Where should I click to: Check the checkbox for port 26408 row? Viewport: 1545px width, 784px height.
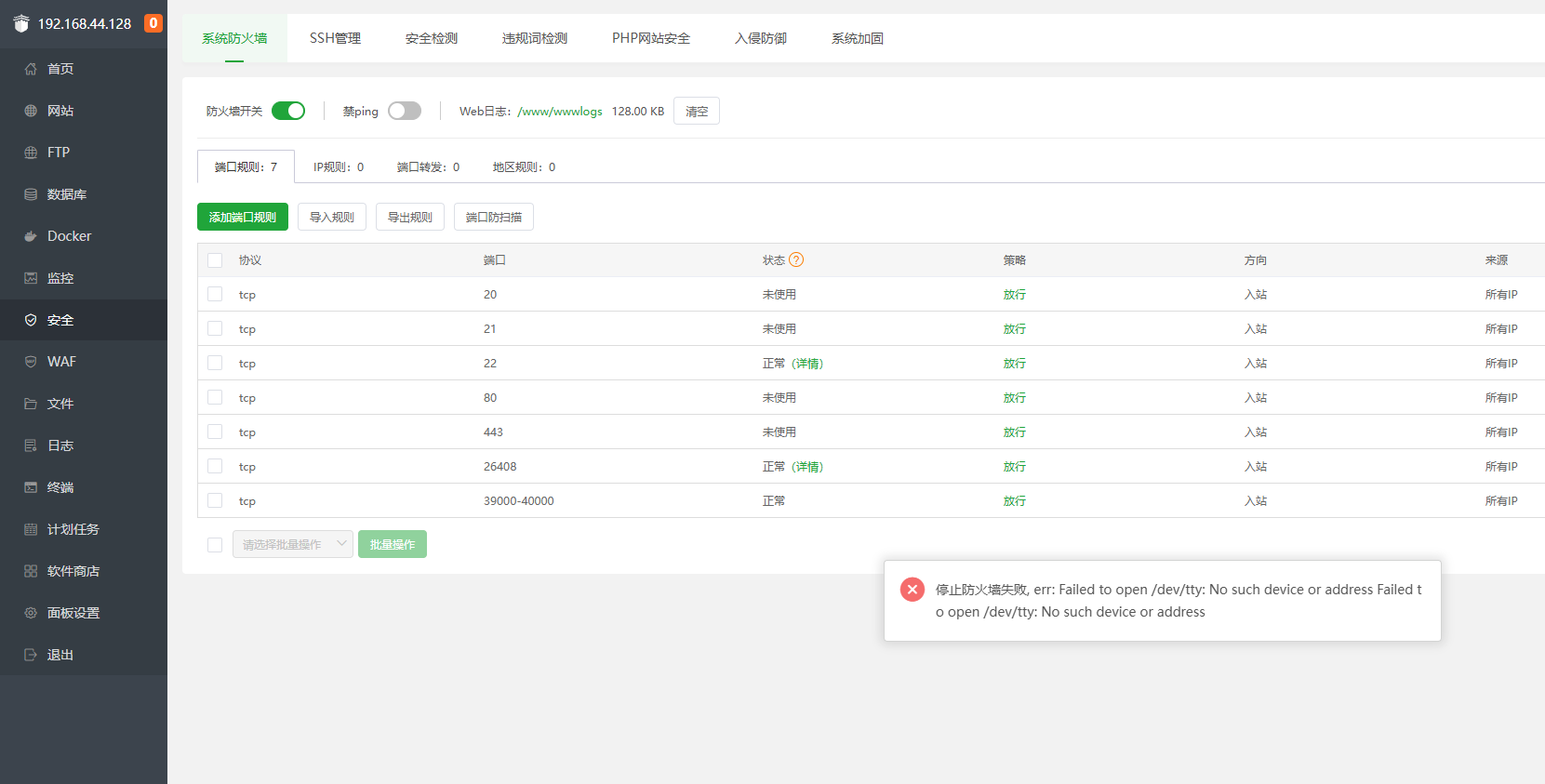pyautogui.click(x=215, y=466)
